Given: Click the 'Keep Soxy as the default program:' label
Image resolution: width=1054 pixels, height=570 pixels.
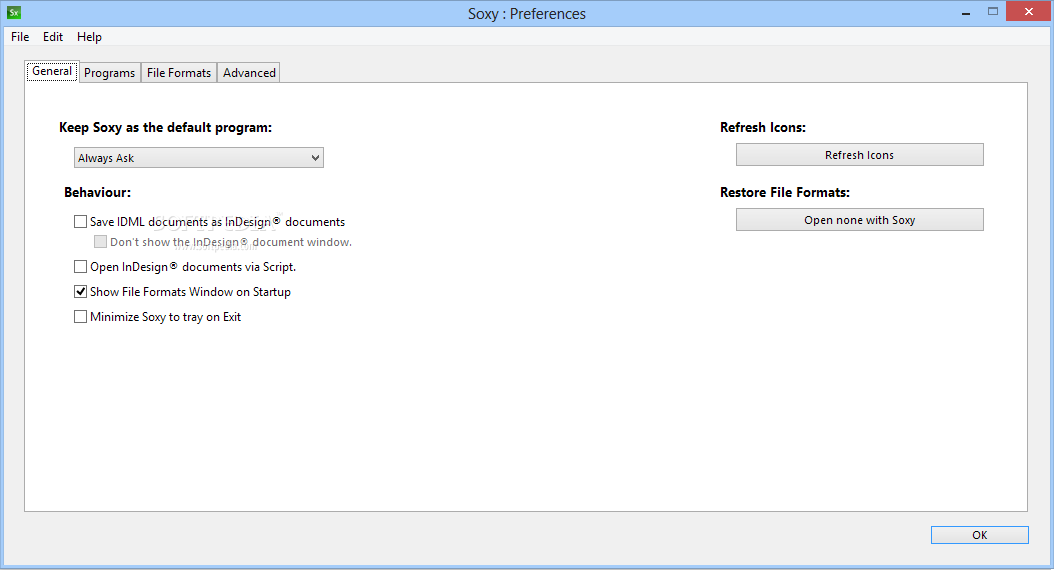Looking at the screenshot, I should (x=165, y=128).
